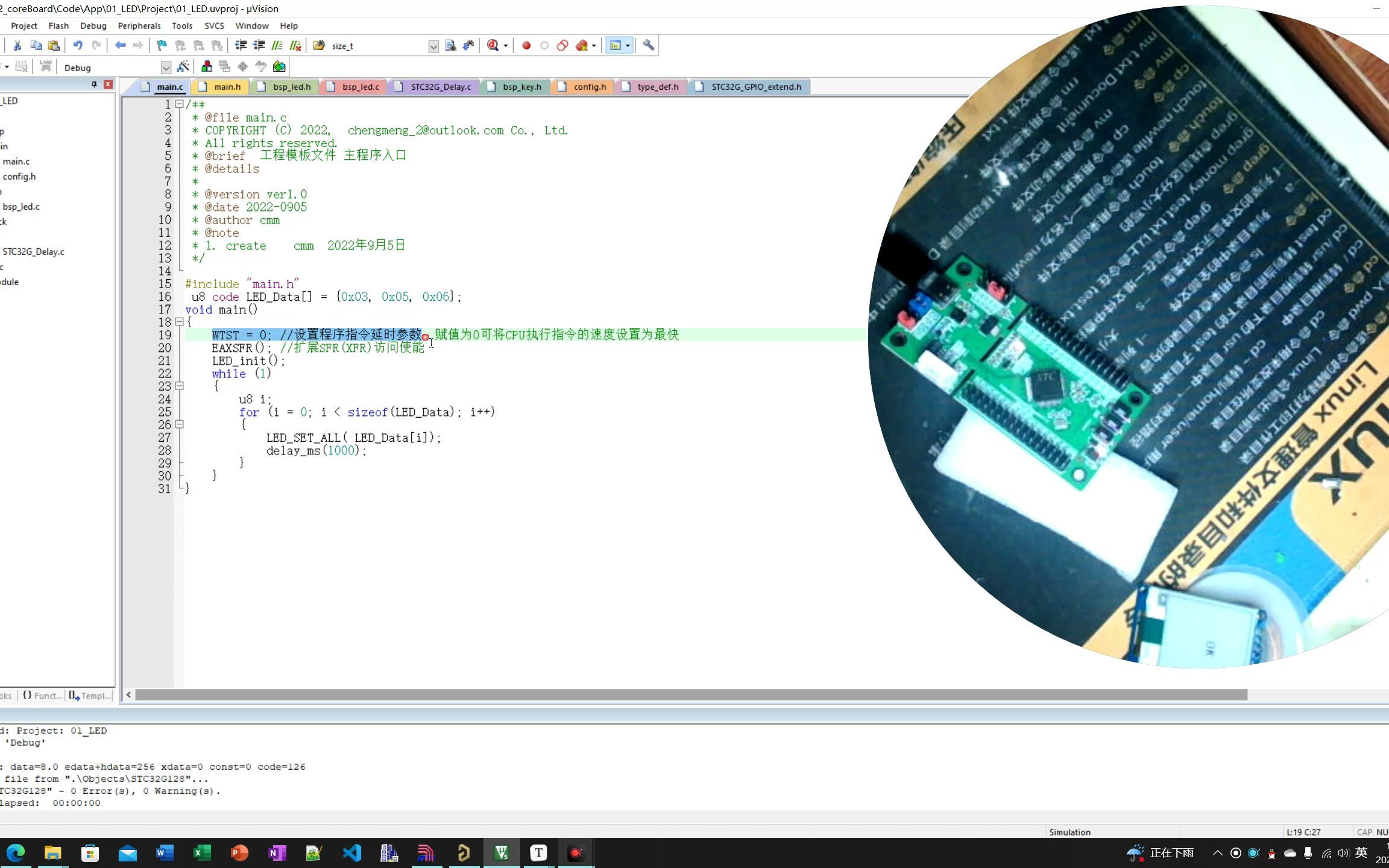The height and width of the screenshot is (868, 1389).
Task: Expand the Debug target dropdown
Action: tap(166, 68)
